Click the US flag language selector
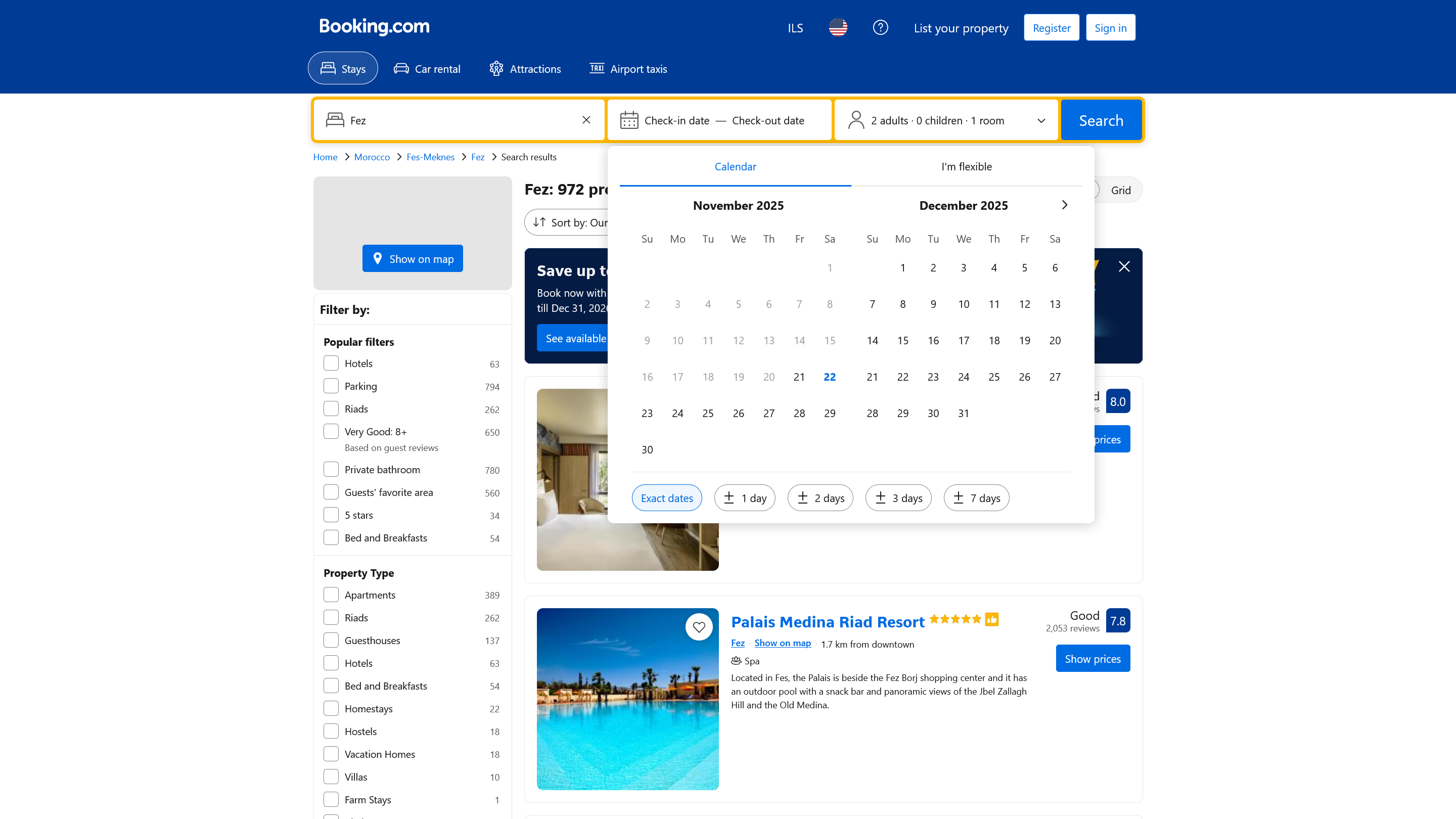Image resolution: width=1456 pixels, height=819 pixels. [x=837, y=27]
